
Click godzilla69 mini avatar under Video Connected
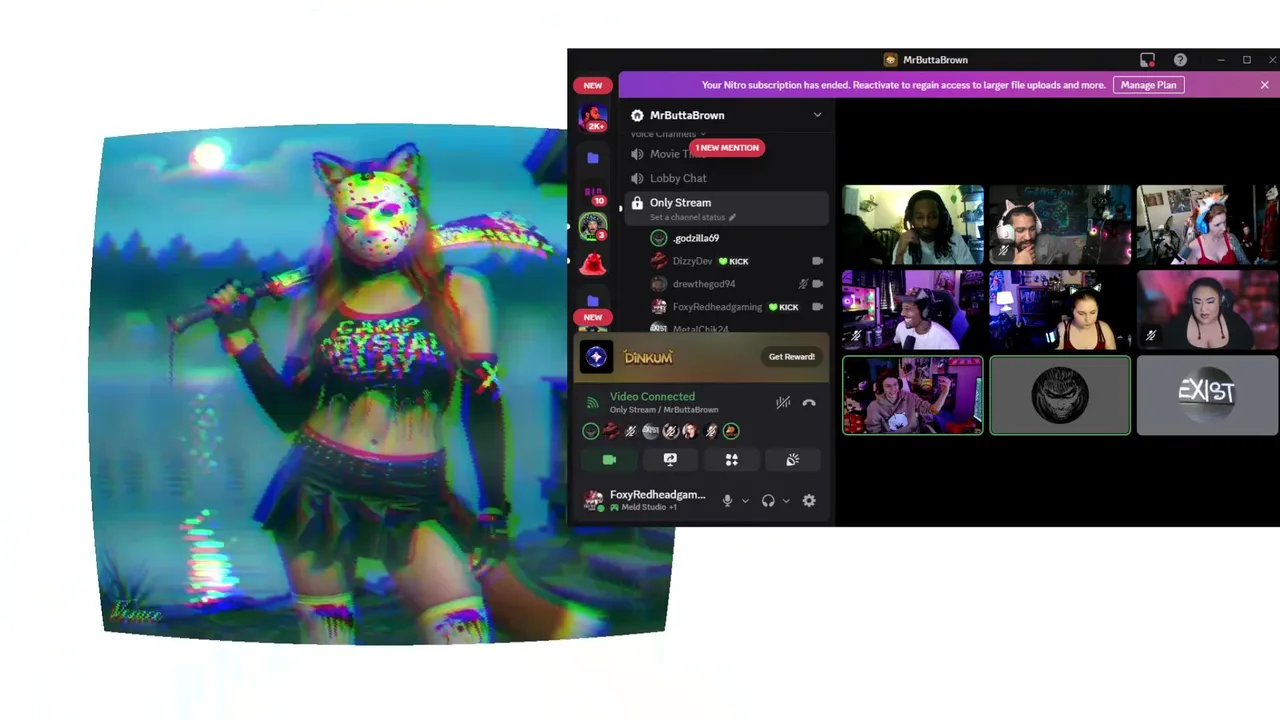(591, 431)
